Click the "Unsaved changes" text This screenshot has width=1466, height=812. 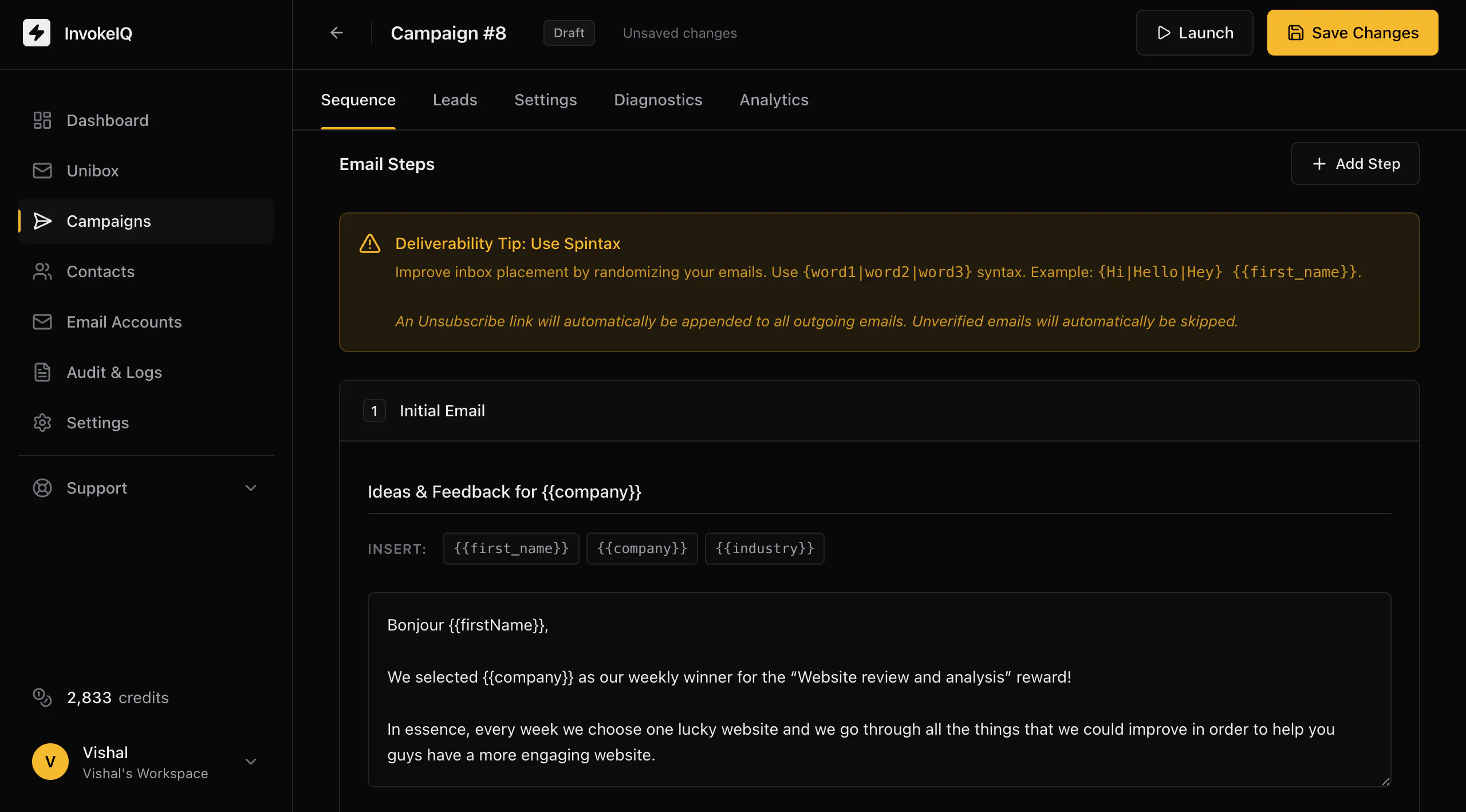coord(680,33)
